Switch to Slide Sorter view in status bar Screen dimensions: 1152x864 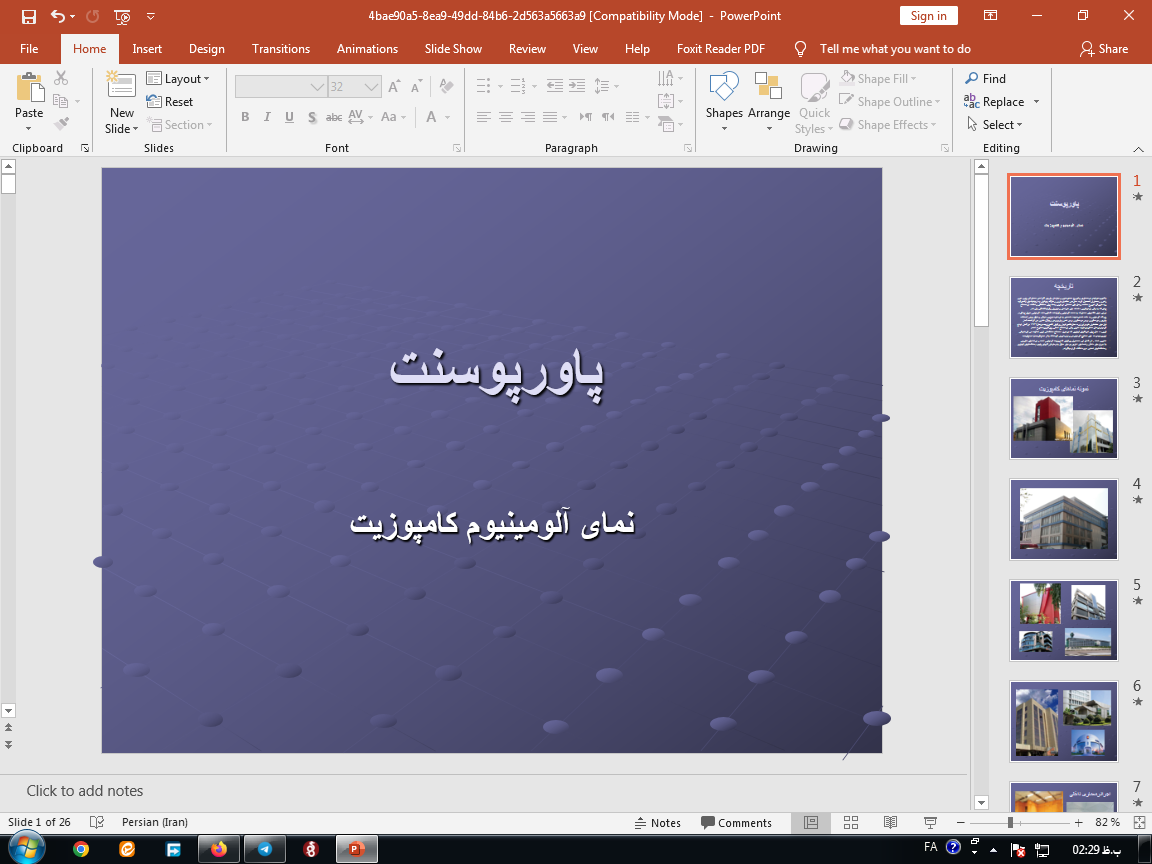851,822
